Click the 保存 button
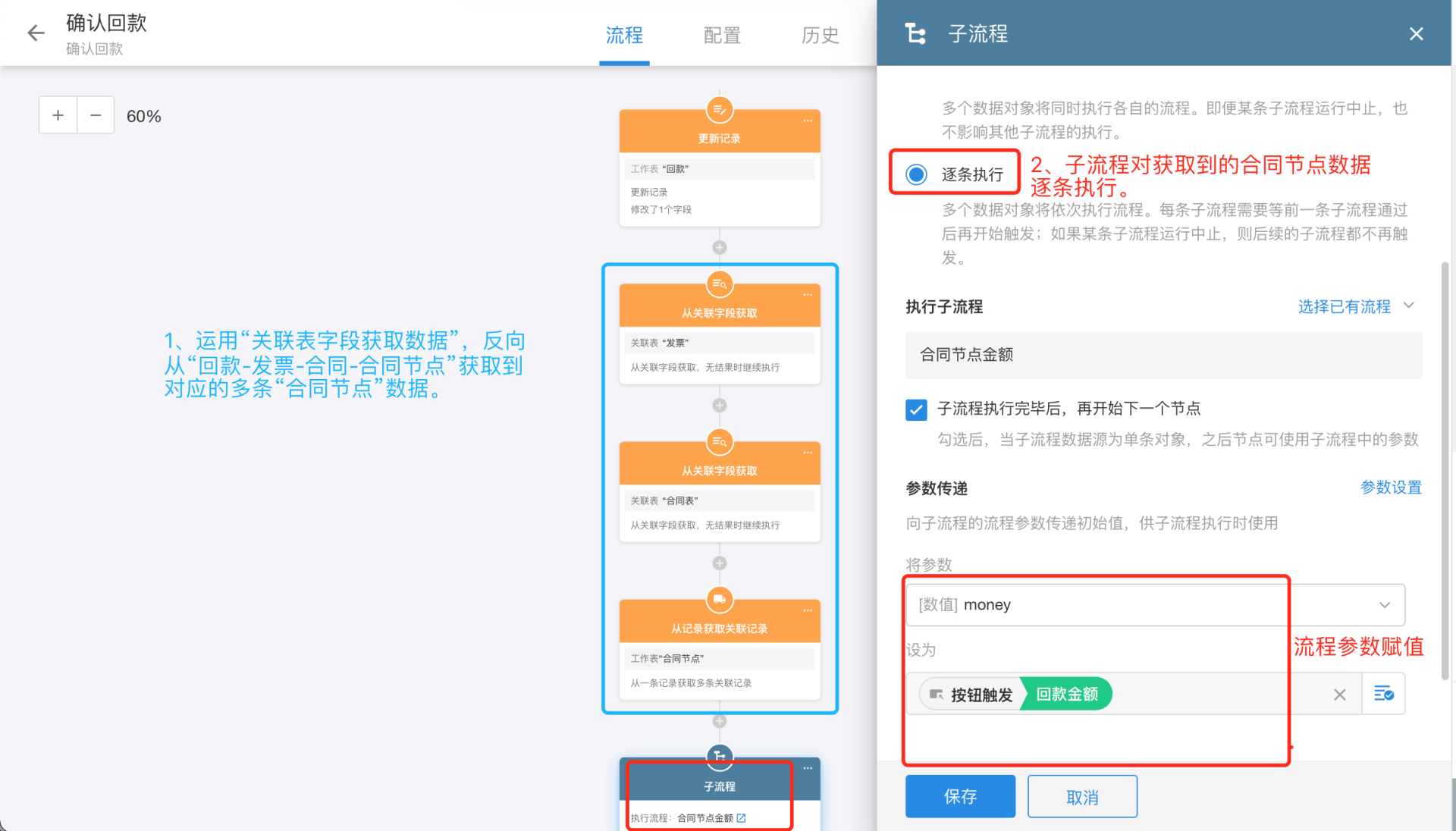Screen dimensions: 1456x831 click(960, 796)
